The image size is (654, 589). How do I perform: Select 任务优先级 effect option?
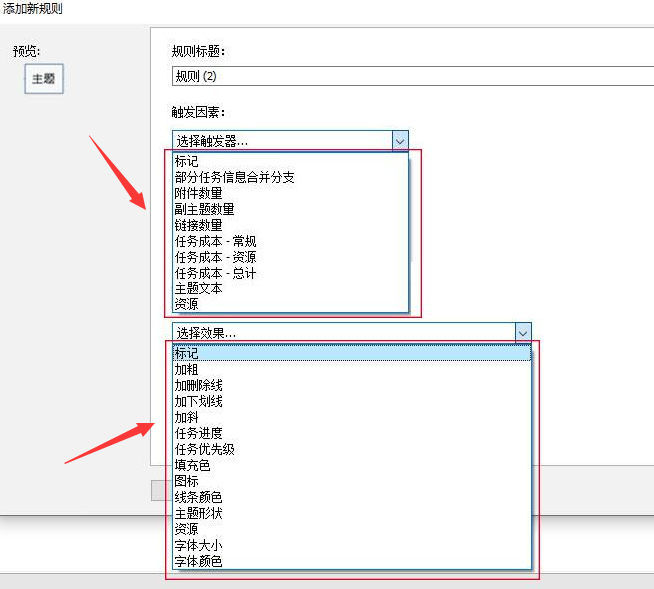pos(352,449)
